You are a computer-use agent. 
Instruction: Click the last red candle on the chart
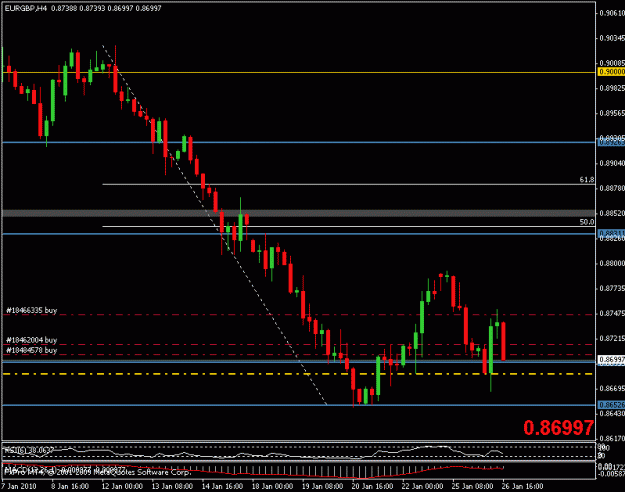pos(503,341)
